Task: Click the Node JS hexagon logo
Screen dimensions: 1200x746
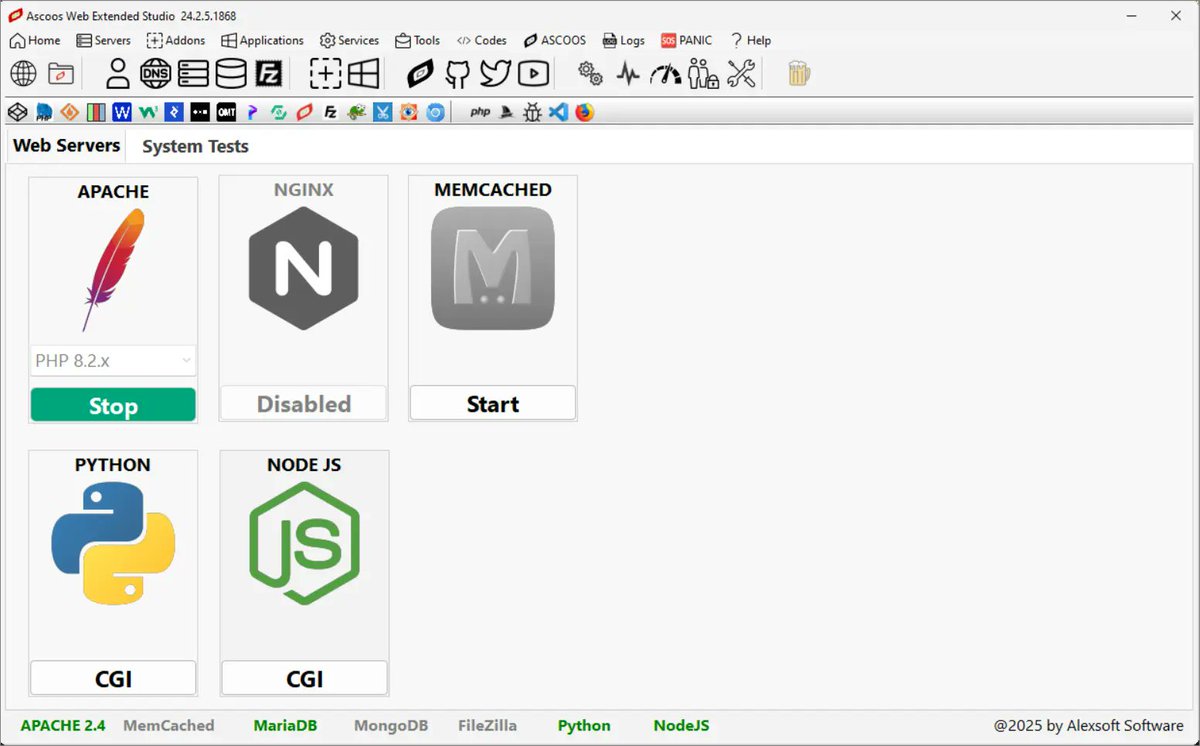Action: (x=304, y=543)
